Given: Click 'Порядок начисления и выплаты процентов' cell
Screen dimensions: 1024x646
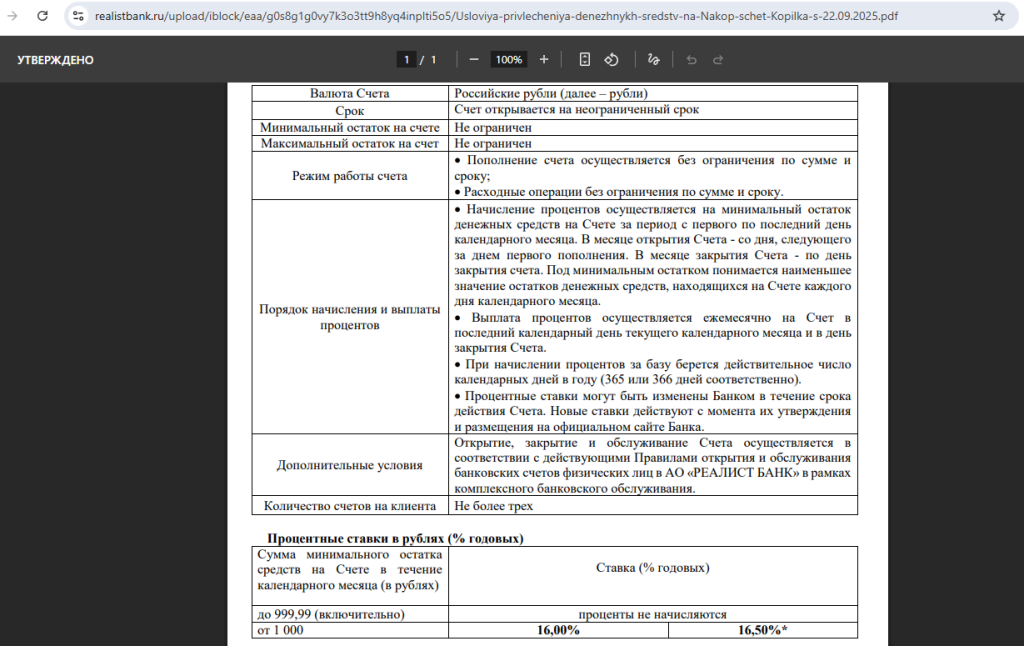Looking at the screenshot, I should (349, 317).
